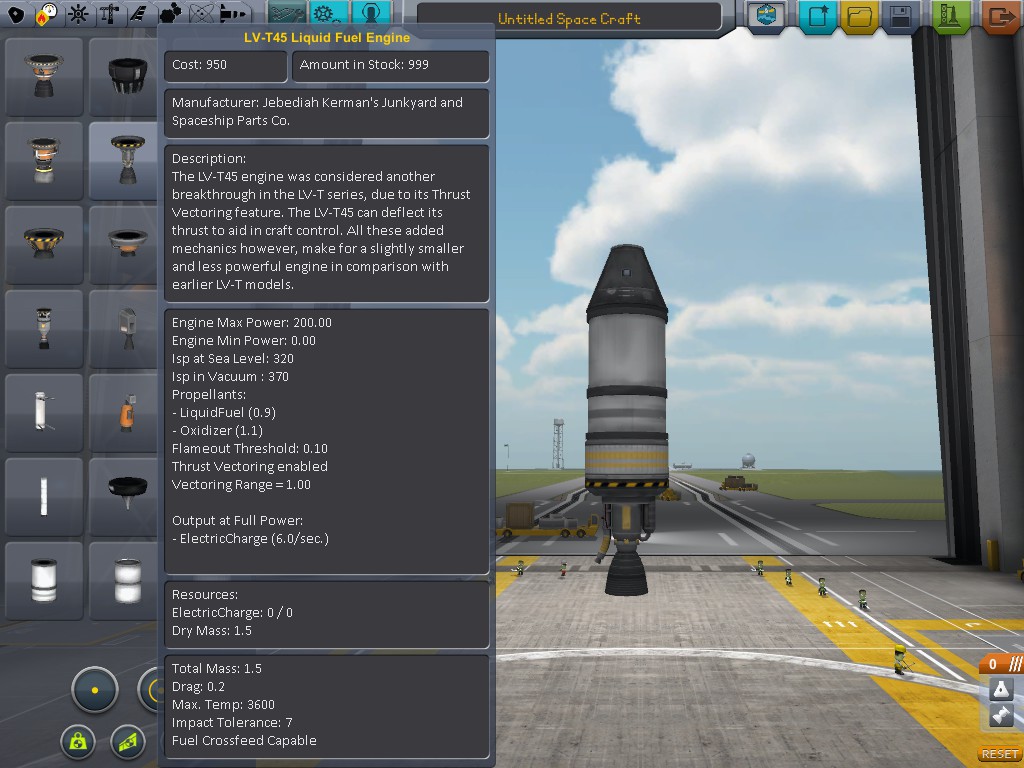The width and height of the screenshot is (1024, 768).
Task: Select the highlighted LV-T45 engine thumbnail
Action: point(124,161)
